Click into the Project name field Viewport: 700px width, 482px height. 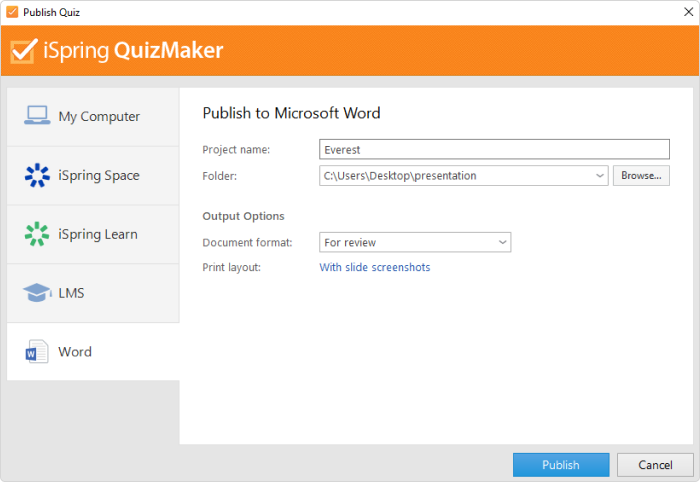coord(494,149)
